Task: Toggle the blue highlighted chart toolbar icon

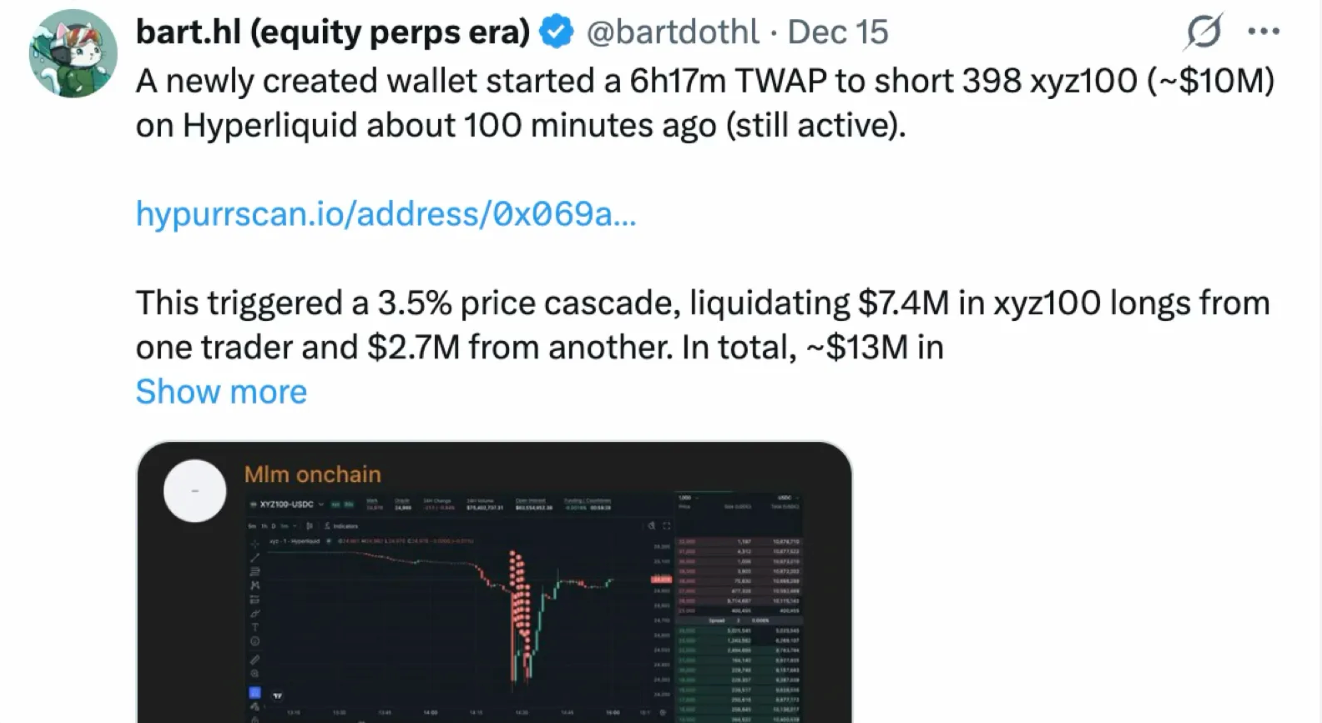Action: pyautogui.click(x=255, y=692)
